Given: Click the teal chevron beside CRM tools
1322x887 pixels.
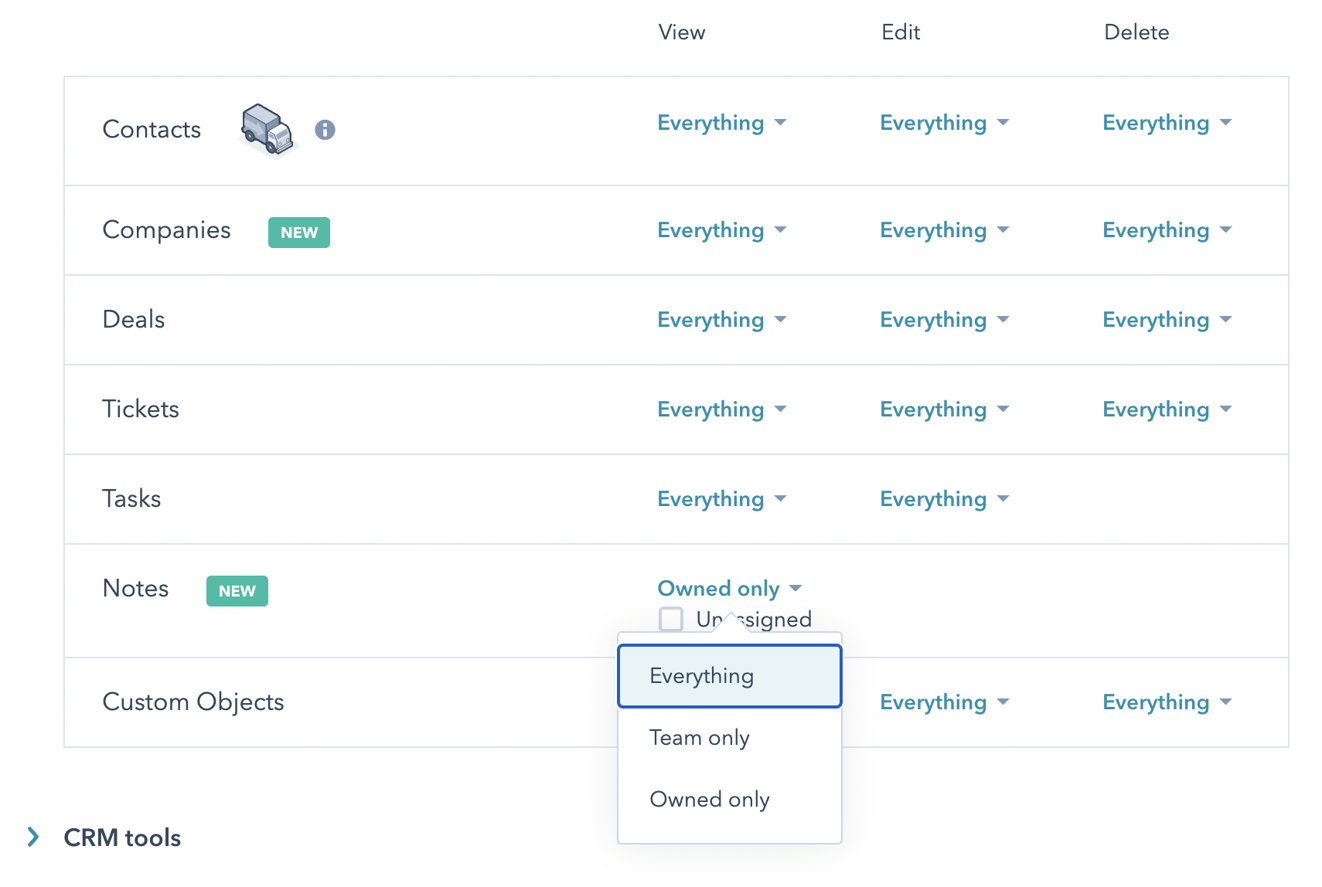Looking at the screenshot, I should click(33, 837).
